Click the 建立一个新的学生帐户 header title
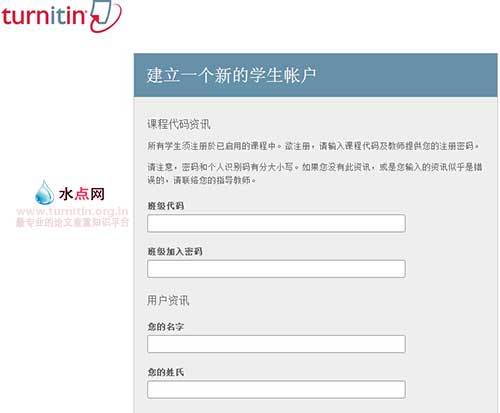This screenshot has height=413, width=500. pos(231,75)
